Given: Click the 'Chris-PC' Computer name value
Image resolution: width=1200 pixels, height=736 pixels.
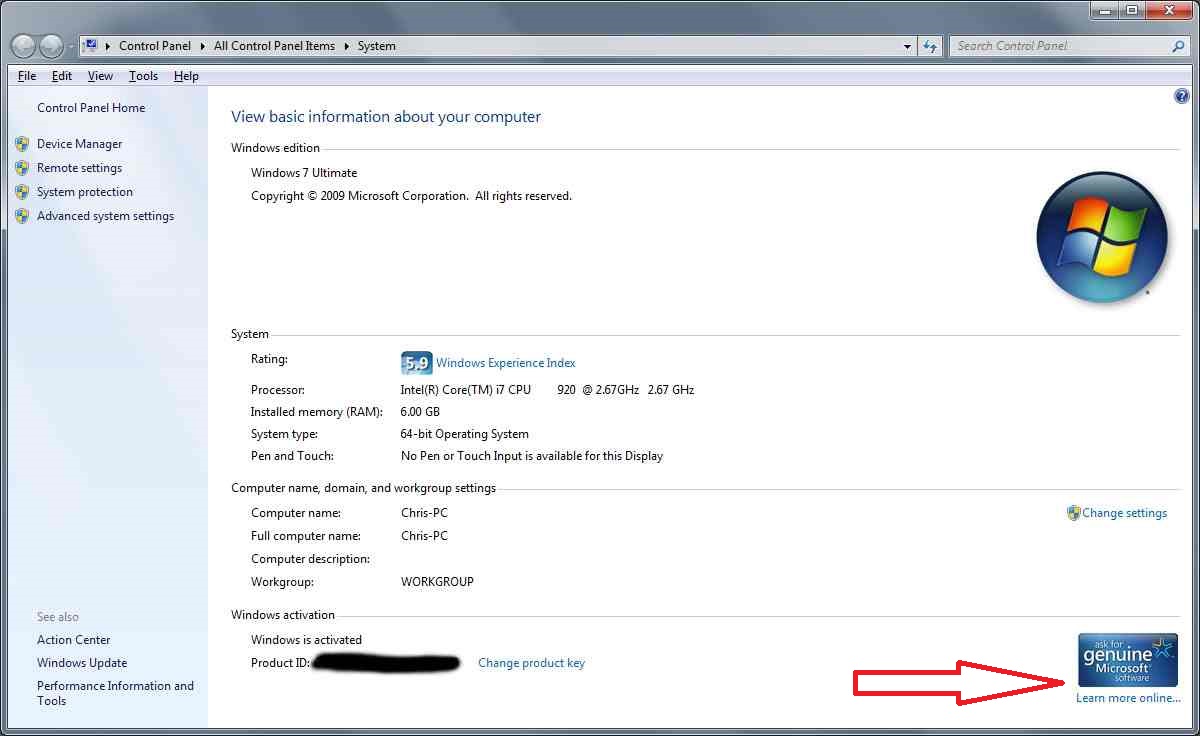Looking at the screenshot, I should tap(424, 513).
